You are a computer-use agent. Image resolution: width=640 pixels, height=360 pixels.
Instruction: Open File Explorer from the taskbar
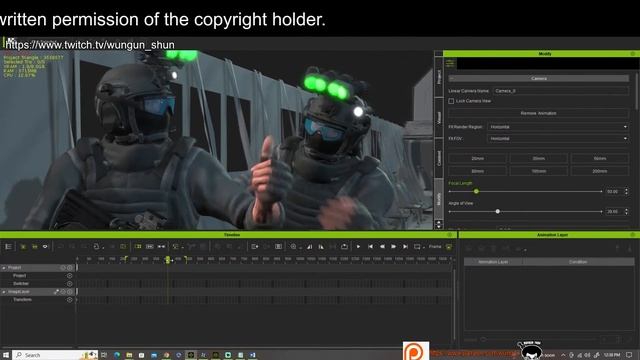pos(129,355)
